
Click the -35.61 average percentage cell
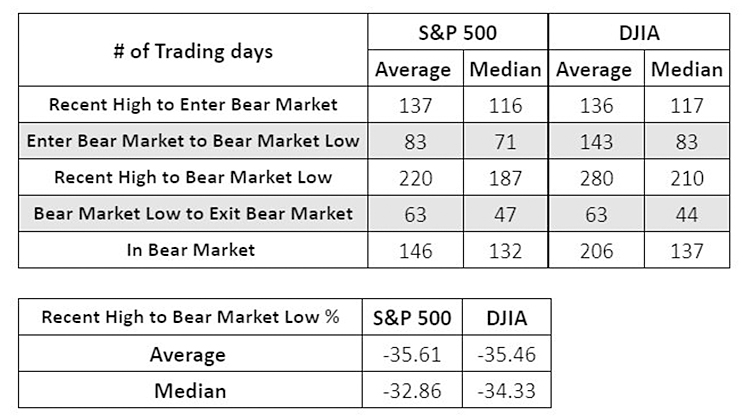412,354
